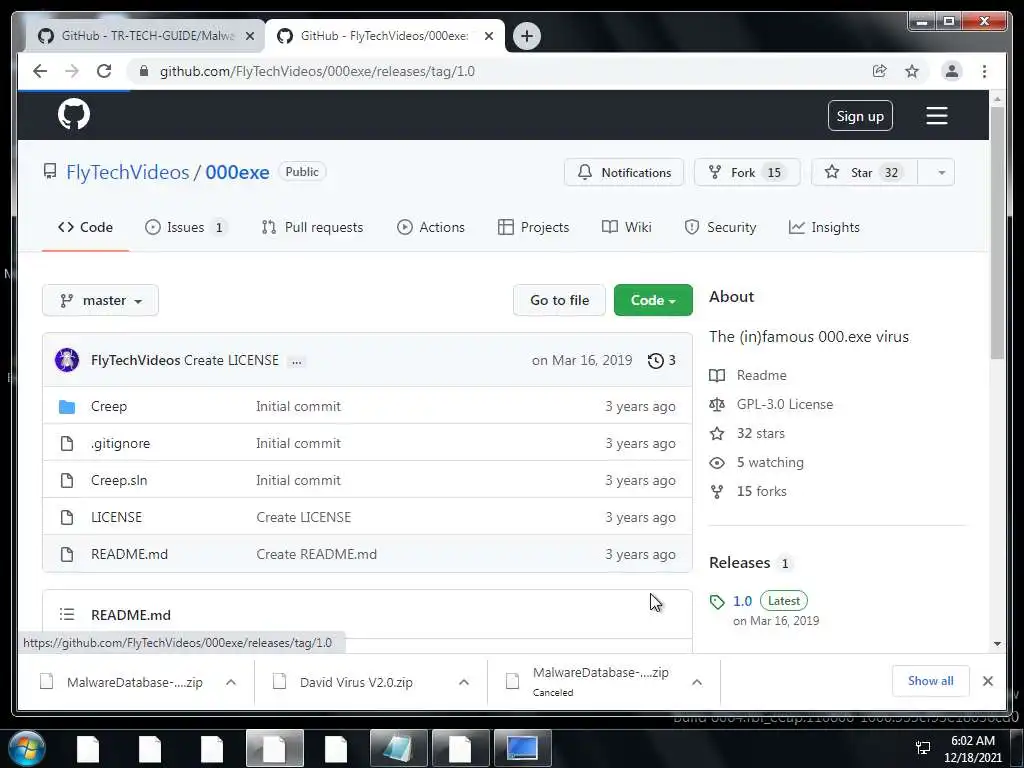Open the Pull requests tab
1024x768 pixels.
(x=312, y=227)
